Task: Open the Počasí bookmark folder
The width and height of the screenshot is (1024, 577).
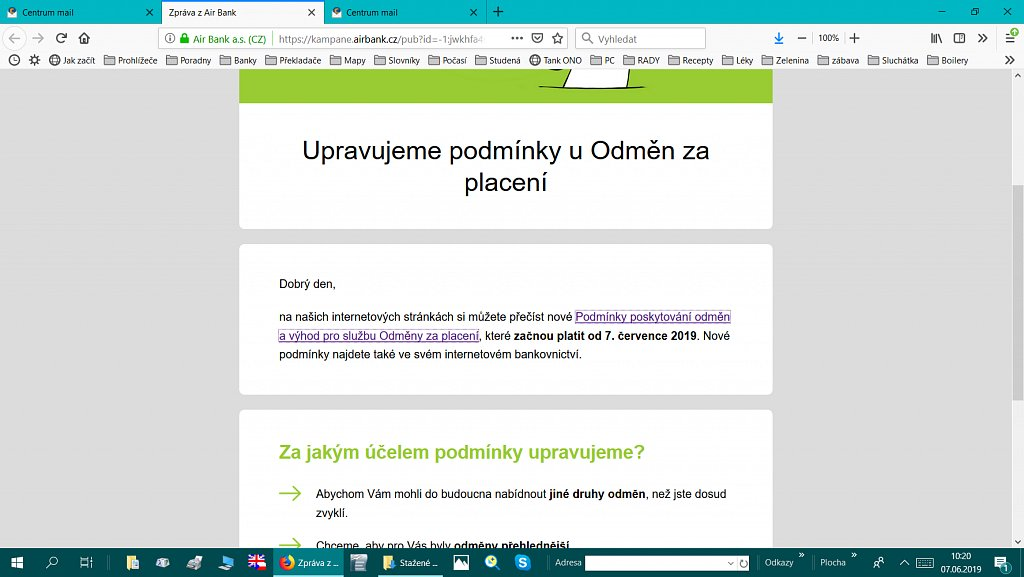Action: click(448, 60)
